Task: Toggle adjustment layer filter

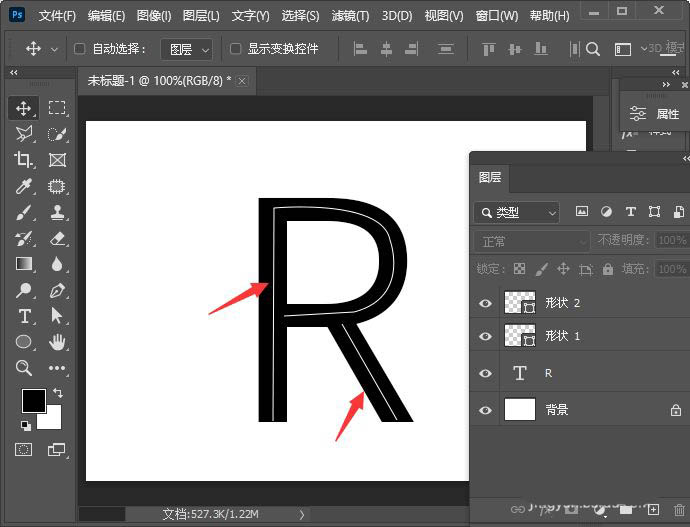Action: pos(606,212)
